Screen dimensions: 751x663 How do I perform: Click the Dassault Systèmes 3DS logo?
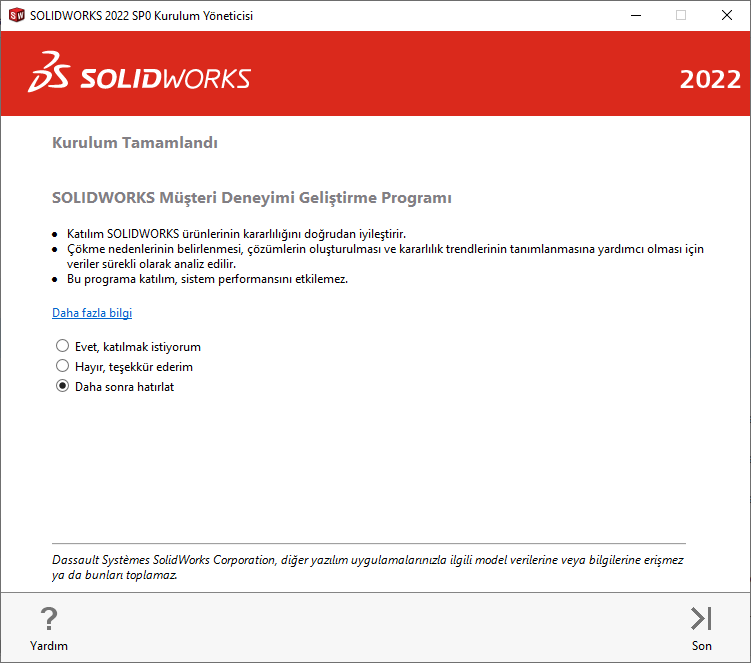tap(47, 75)
